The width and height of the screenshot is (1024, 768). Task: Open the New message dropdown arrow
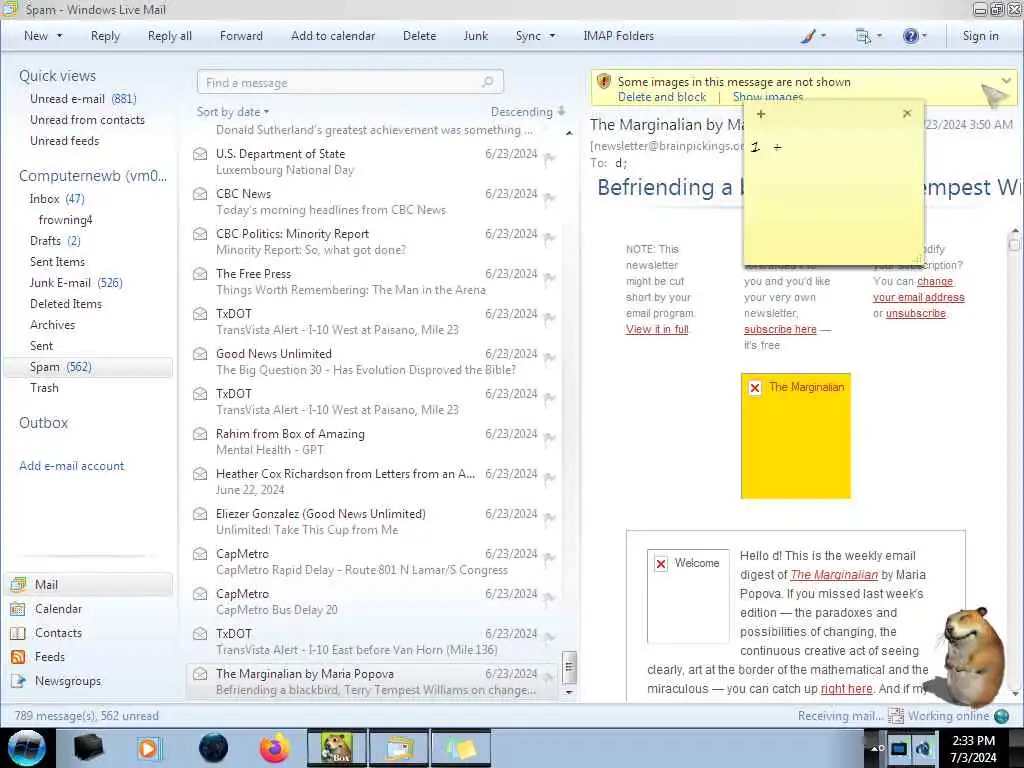[59, 36]
